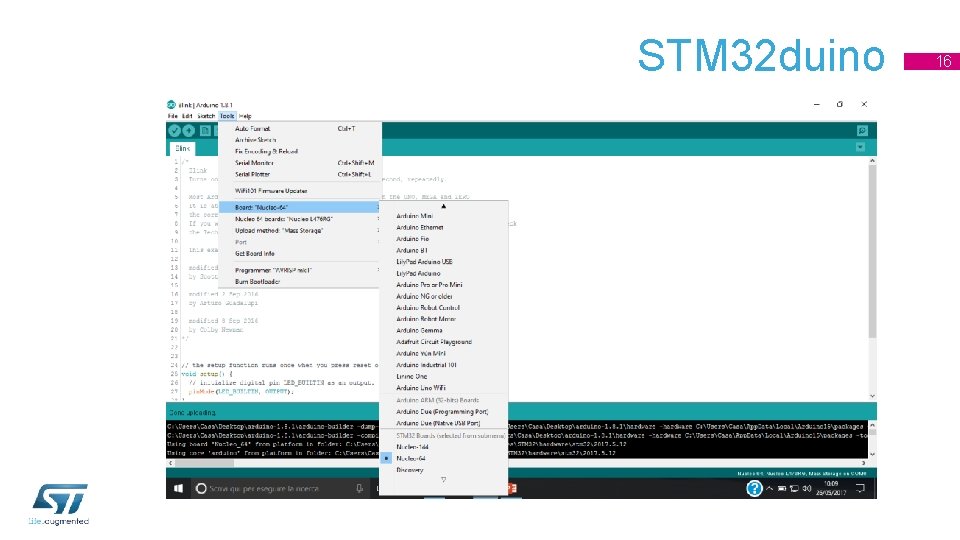
Task: Choose Auto Format from Tools menu
Action: coord(300,129)
